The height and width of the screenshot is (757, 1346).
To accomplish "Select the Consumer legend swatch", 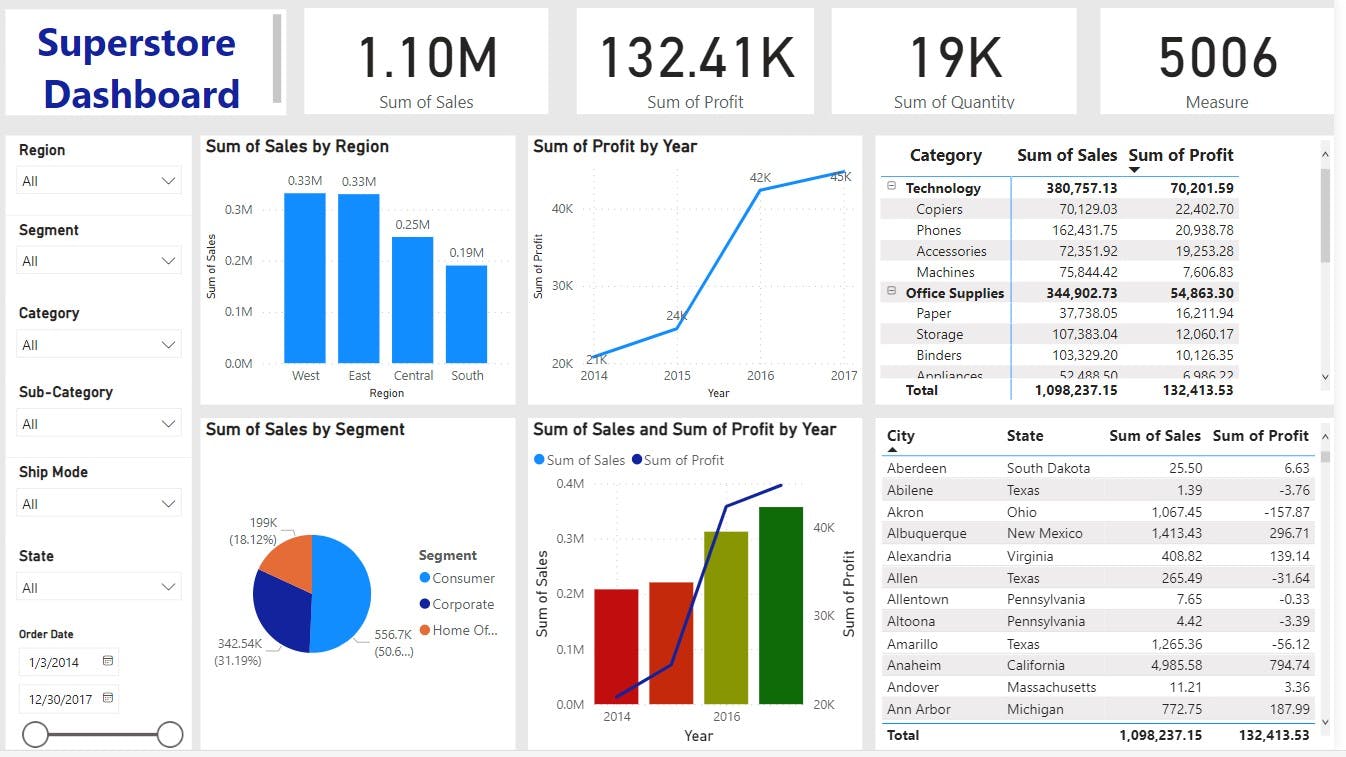I will [425, 578].
